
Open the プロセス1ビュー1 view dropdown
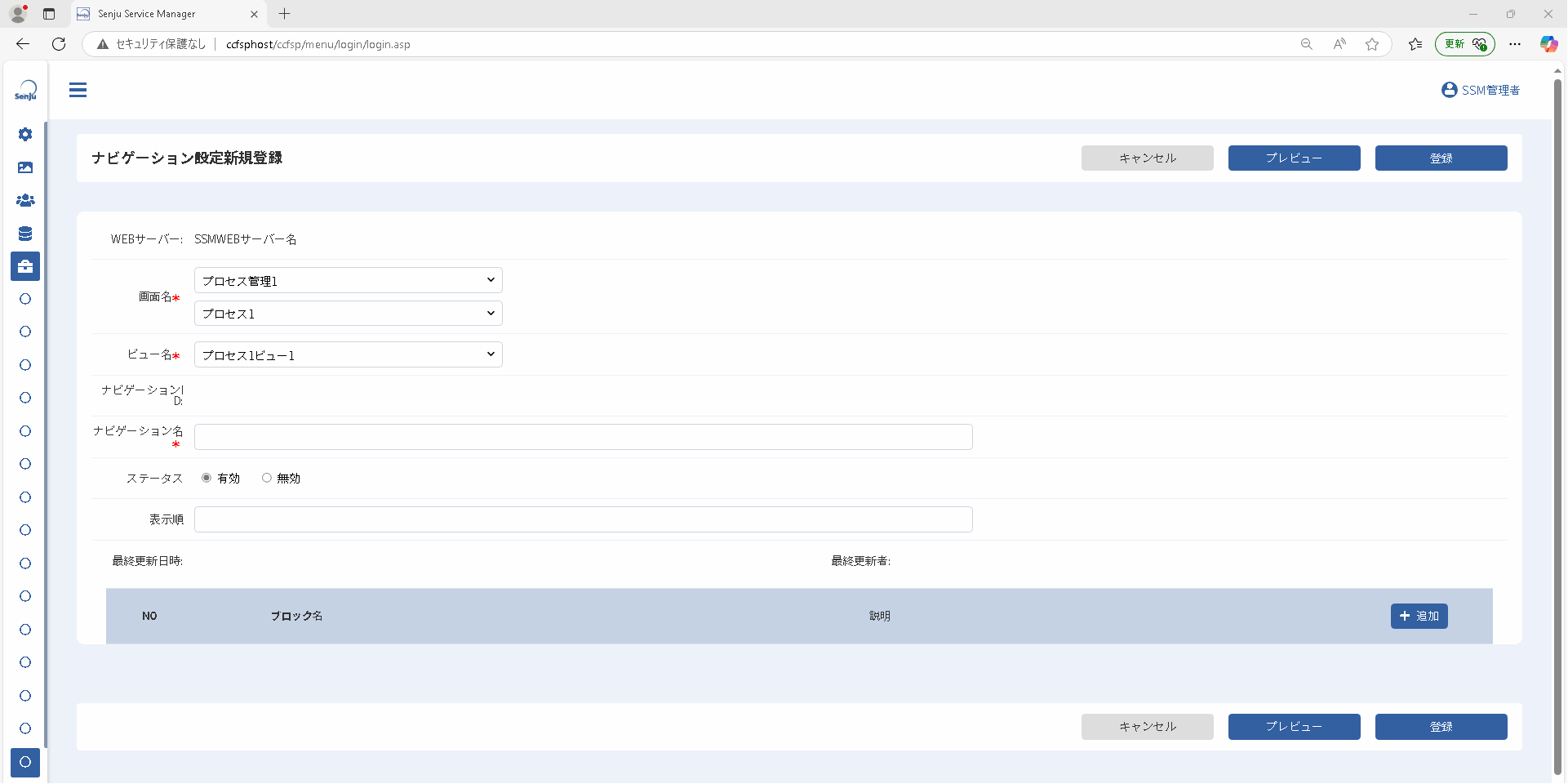[349, 354]
